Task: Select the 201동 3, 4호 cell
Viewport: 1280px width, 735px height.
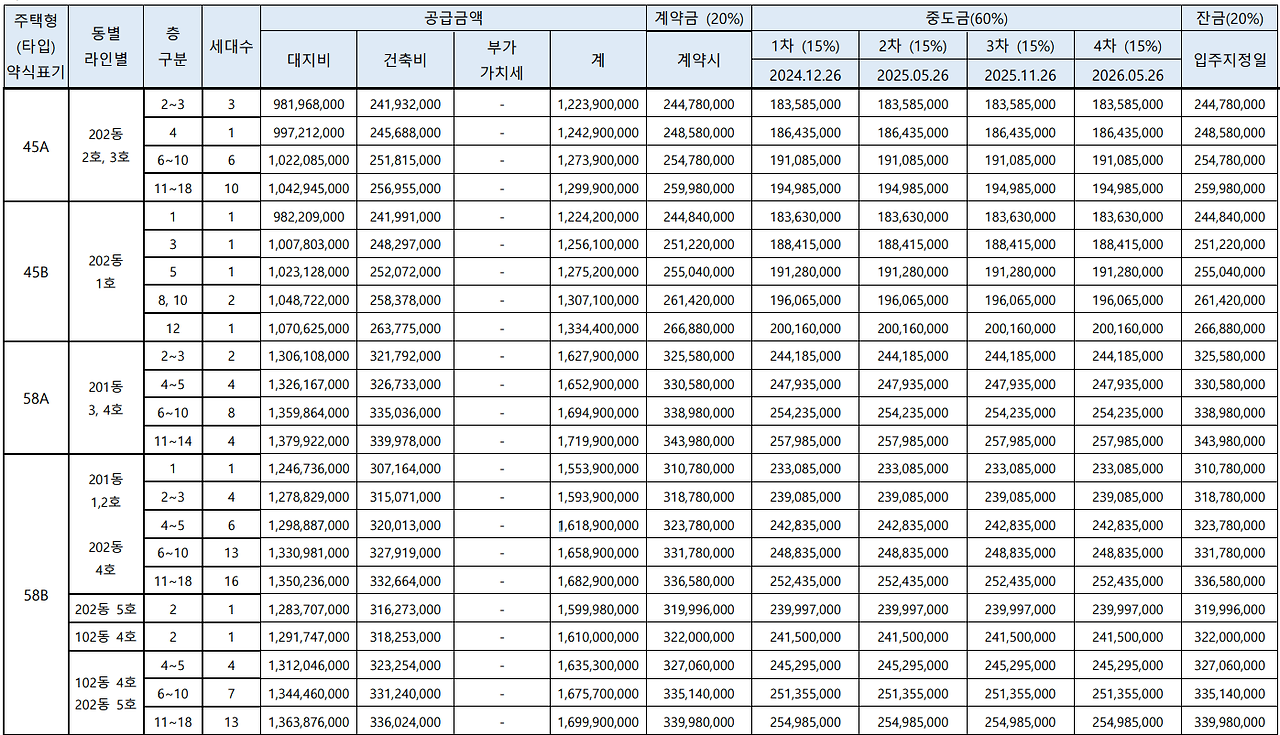Action: click(x=107, y=398)
